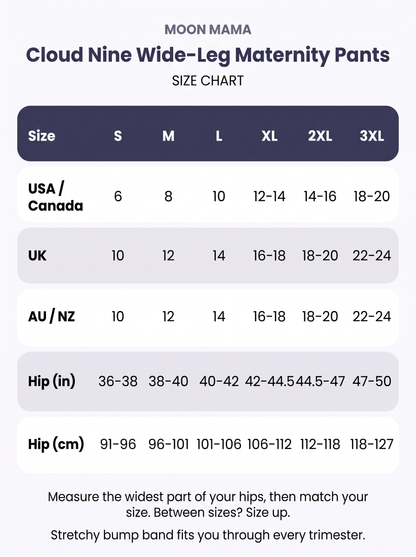Select the USA / Canada row label

(x=55, y=197)
